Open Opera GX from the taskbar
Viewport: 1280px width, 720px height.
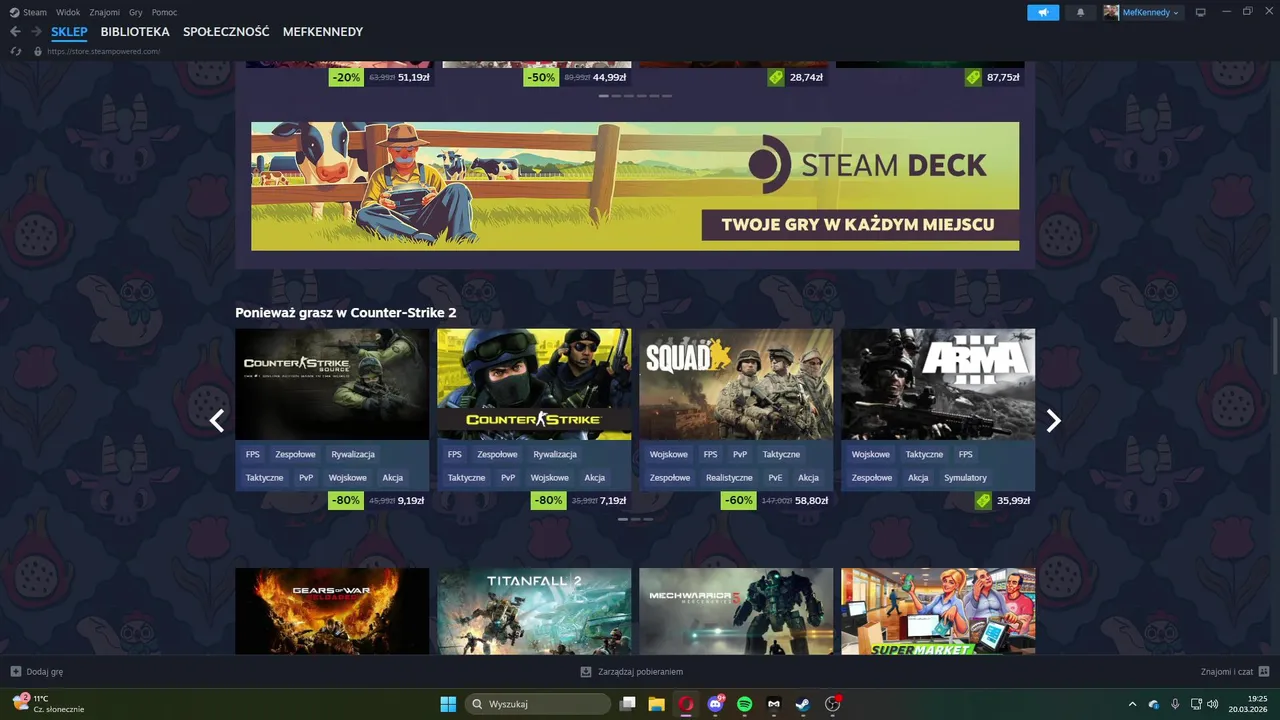pos(686,704)
